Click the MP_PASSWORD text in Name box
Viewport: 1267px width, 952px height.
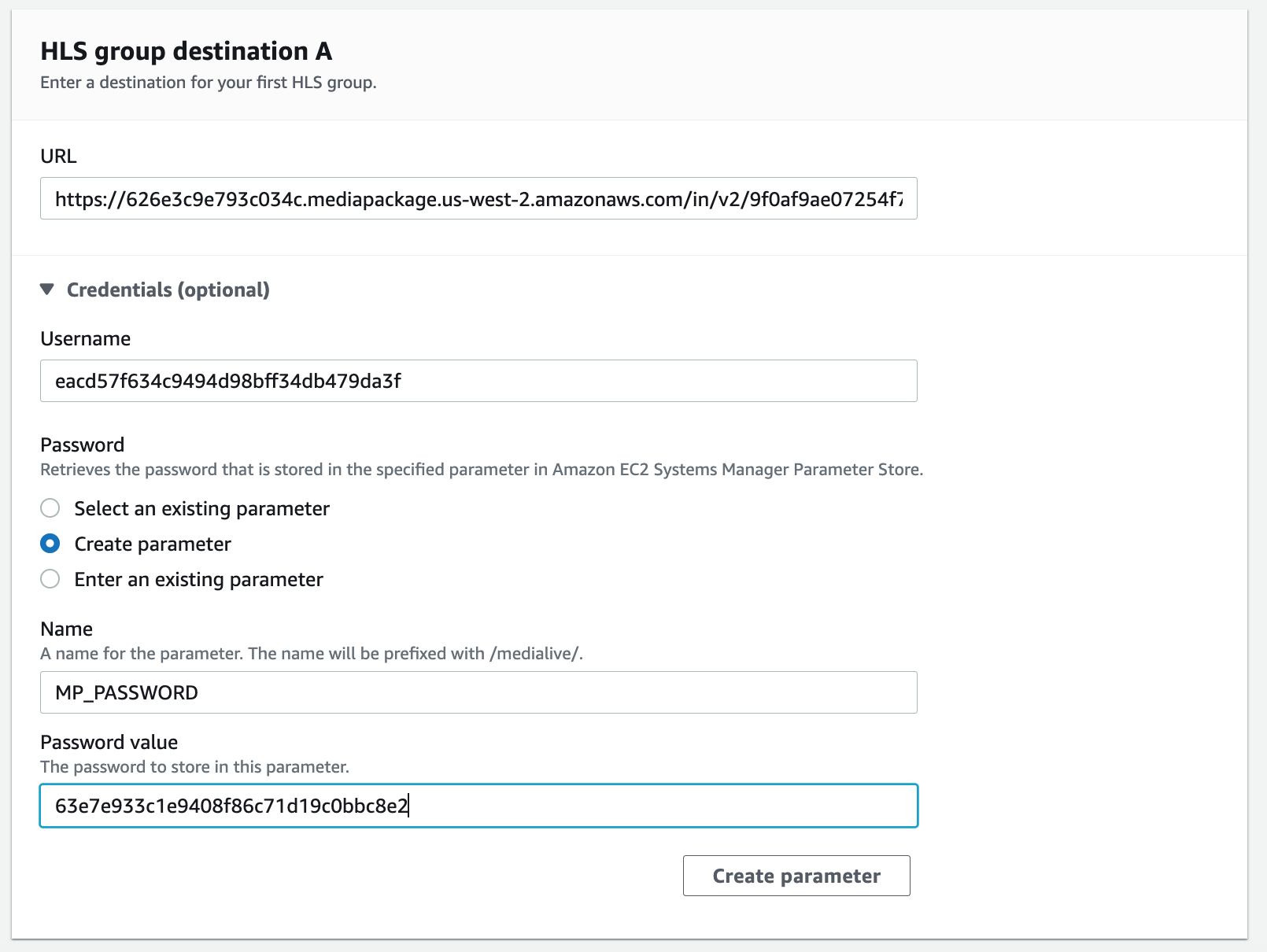point(126,692)
